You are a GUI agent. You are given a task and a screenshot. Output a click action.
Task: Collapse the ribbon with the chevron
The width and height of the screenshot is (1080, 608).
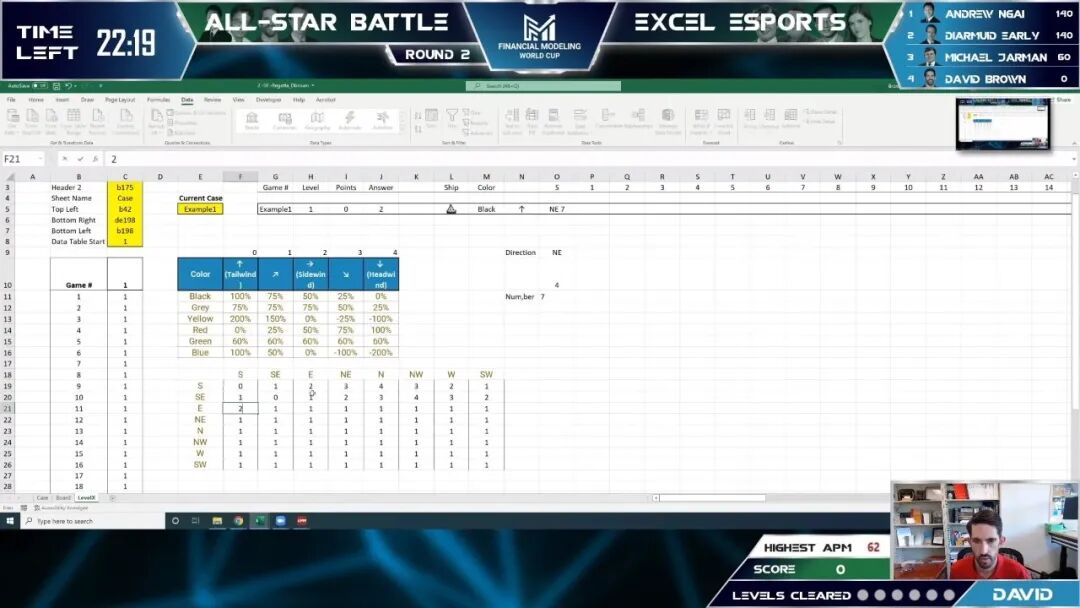coord(1074,143)
